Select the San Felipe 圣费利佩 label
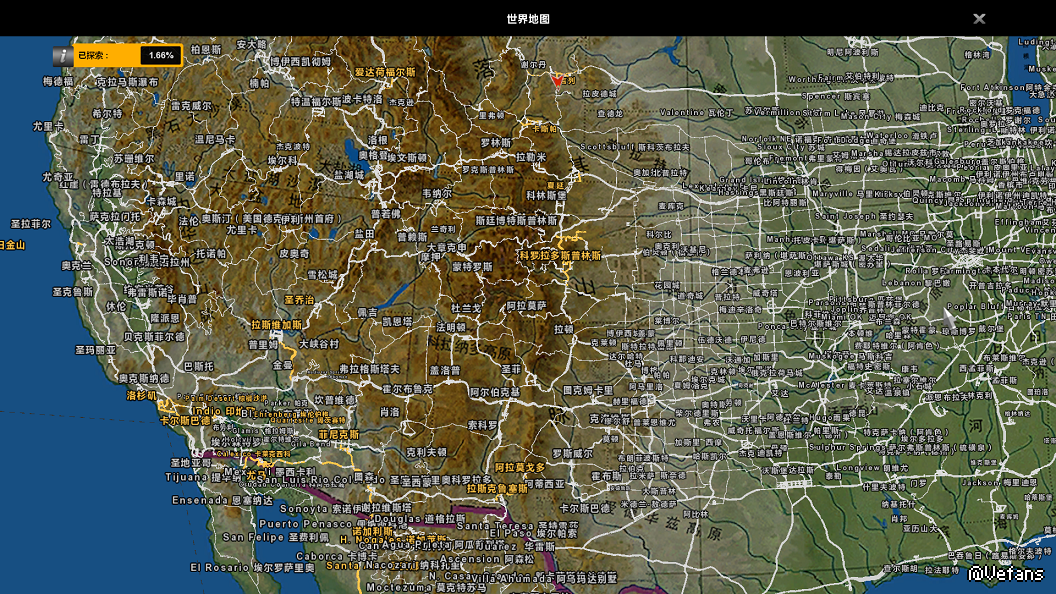 pos(275,537)
